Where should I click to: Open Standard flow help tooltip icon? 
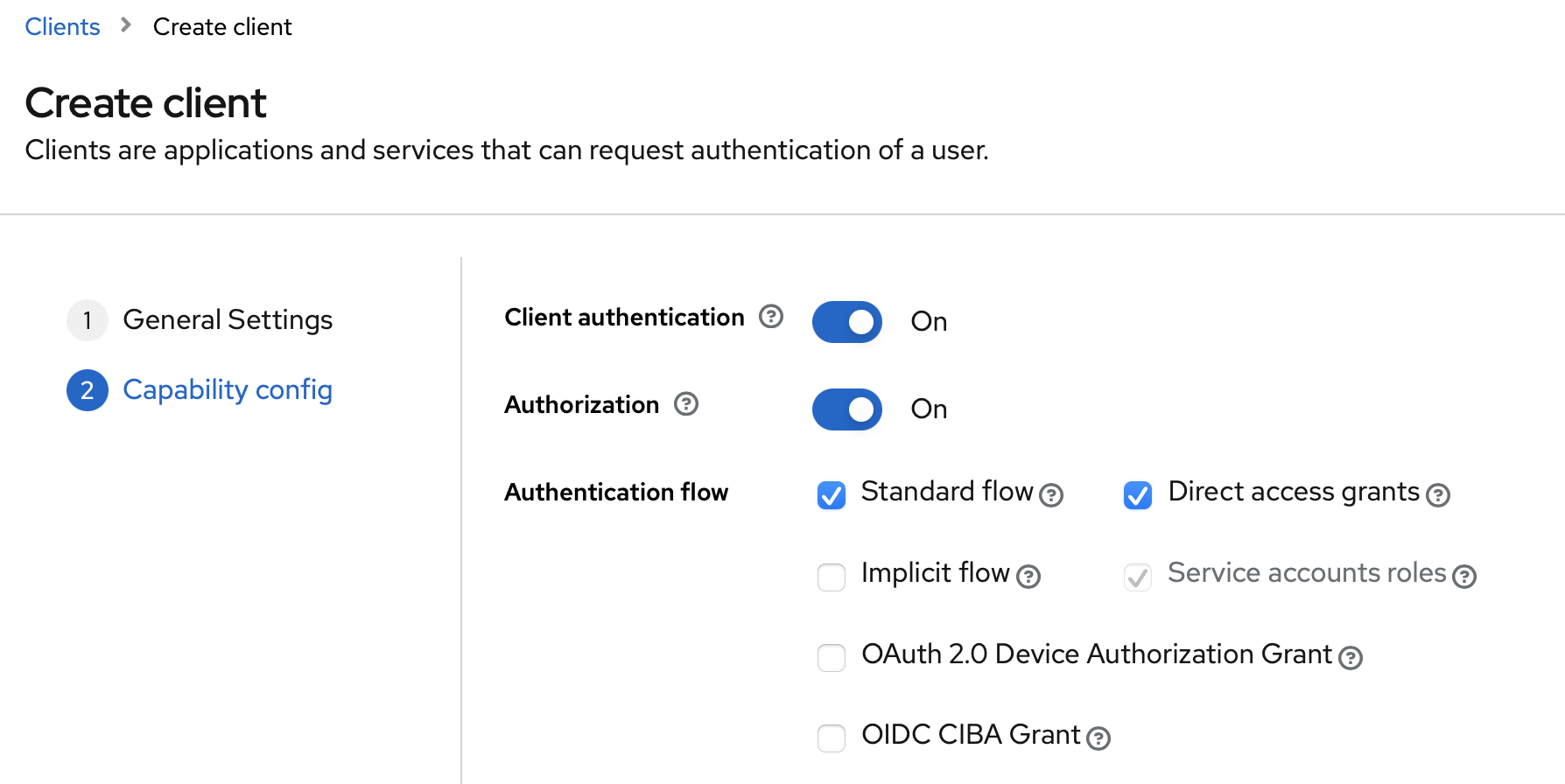tap(1051, 495)
